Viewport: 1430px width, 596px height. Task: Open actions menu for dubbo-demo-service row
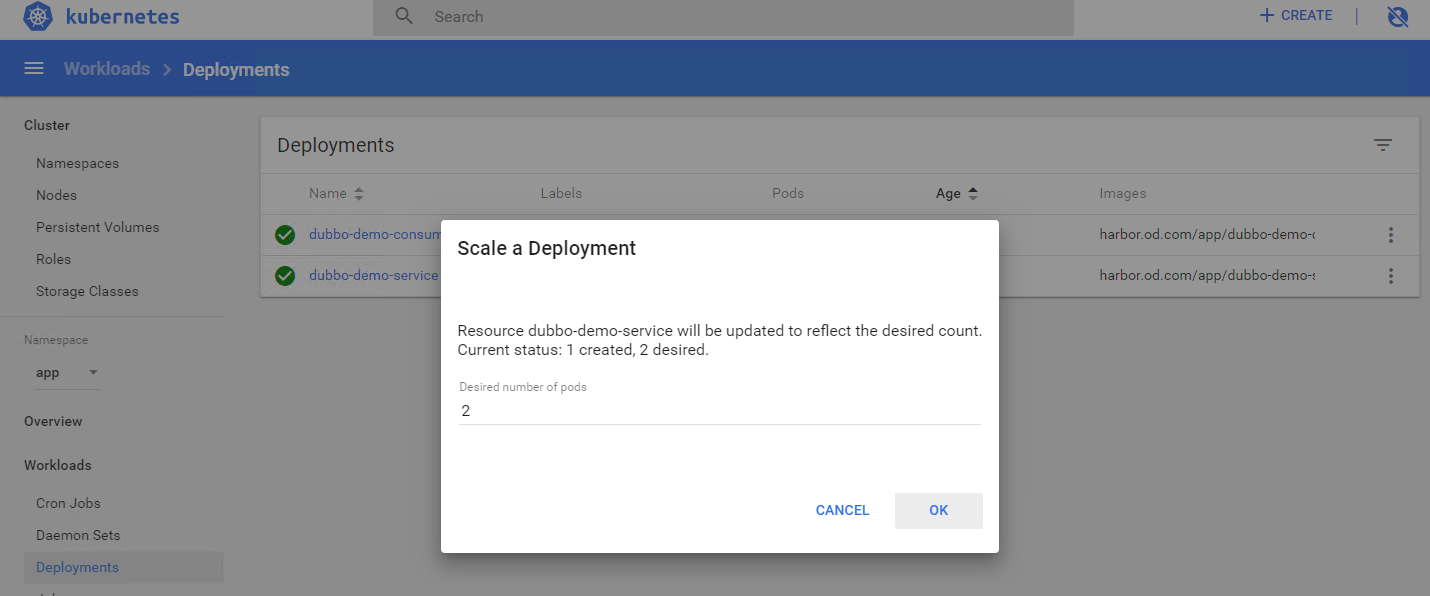coord(1390,276)
